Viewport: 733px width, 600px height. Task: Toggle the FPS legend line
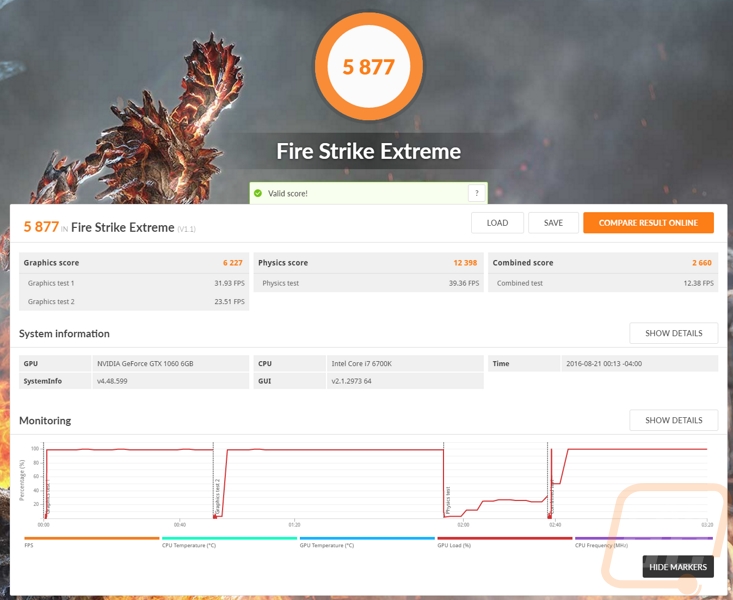click(x=92, y=538)
